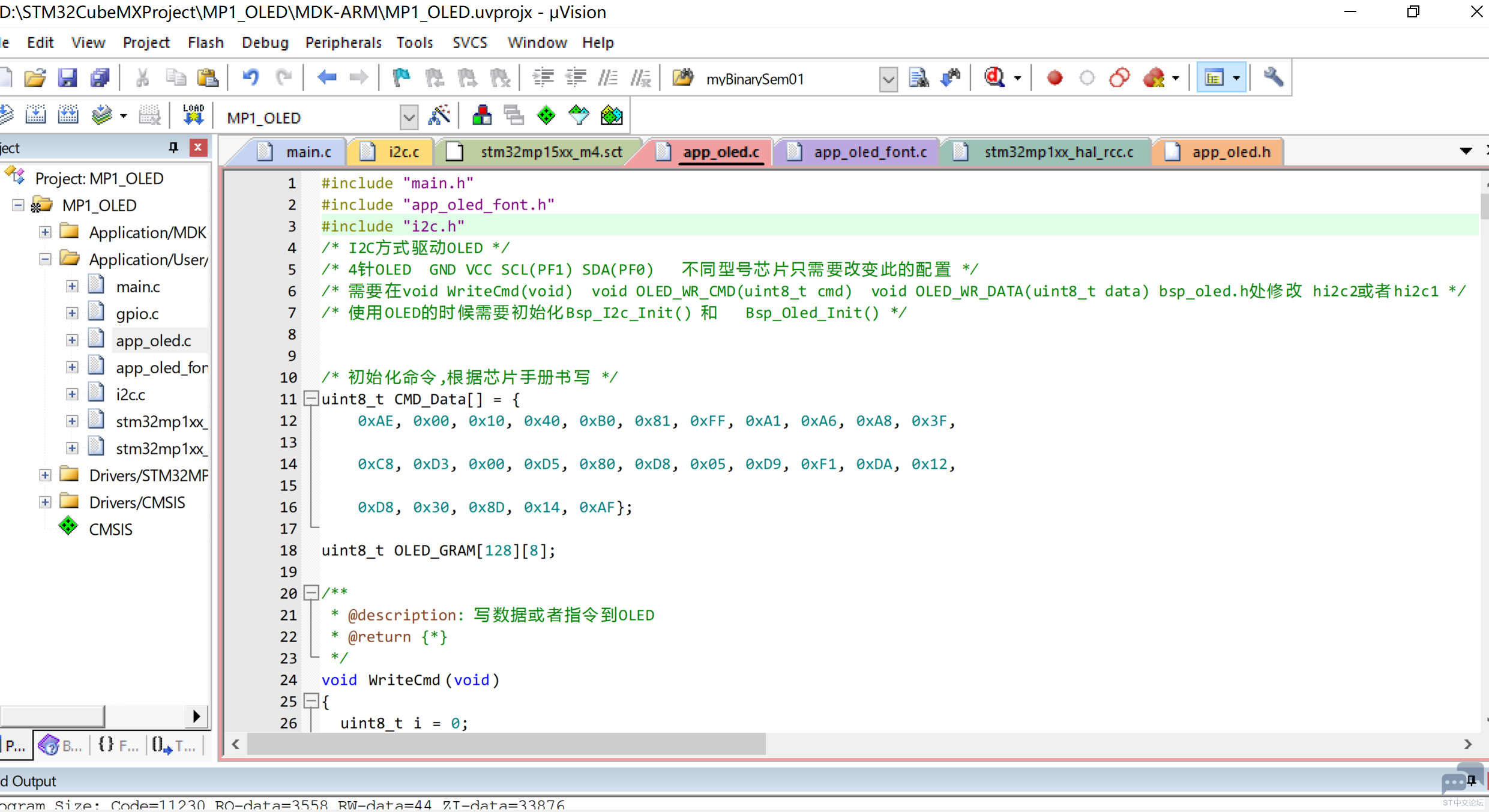Image resolution: width=1489 pixels, height=812 pixels.
Task: Pin the Project panel
Action: (173, 148)
